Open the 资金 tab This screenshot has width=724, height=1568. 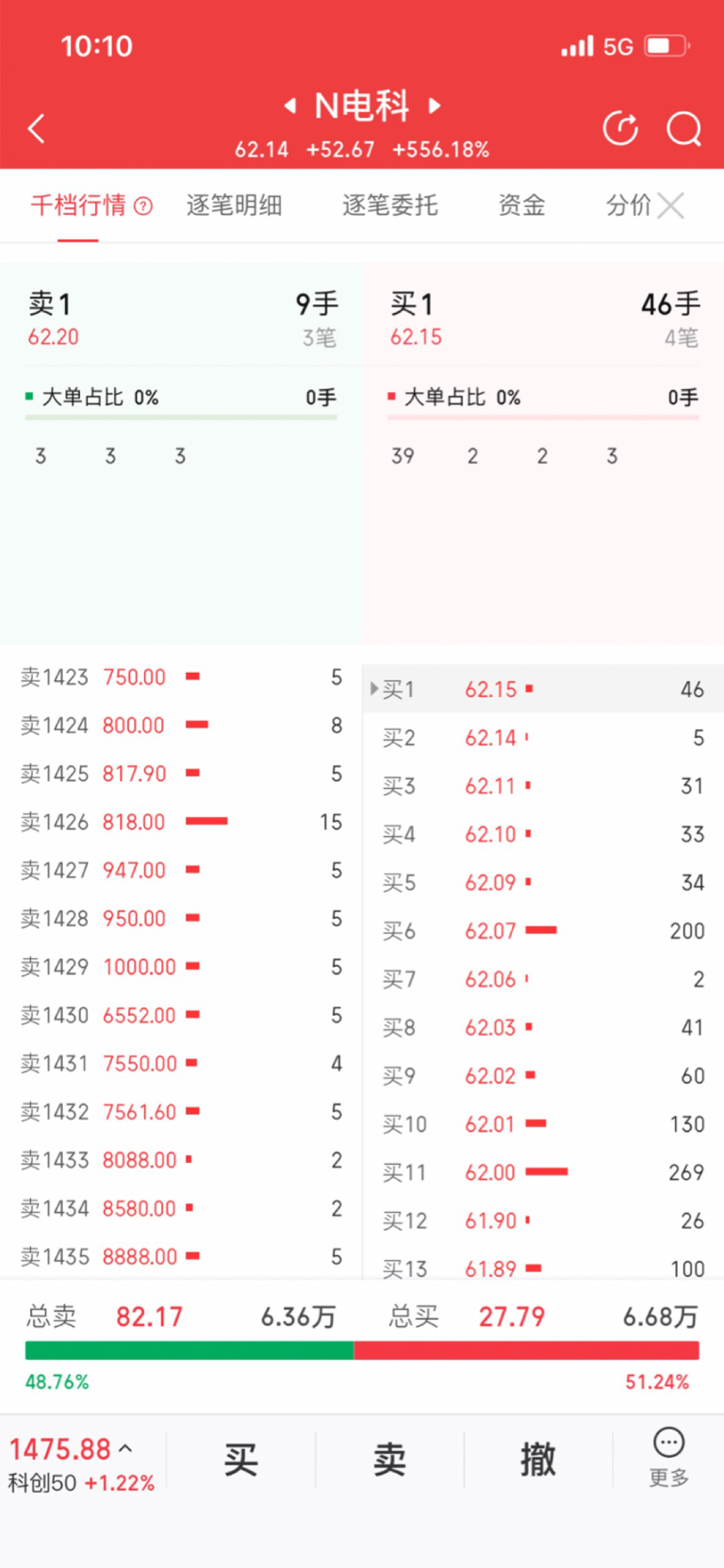(521, 205)
